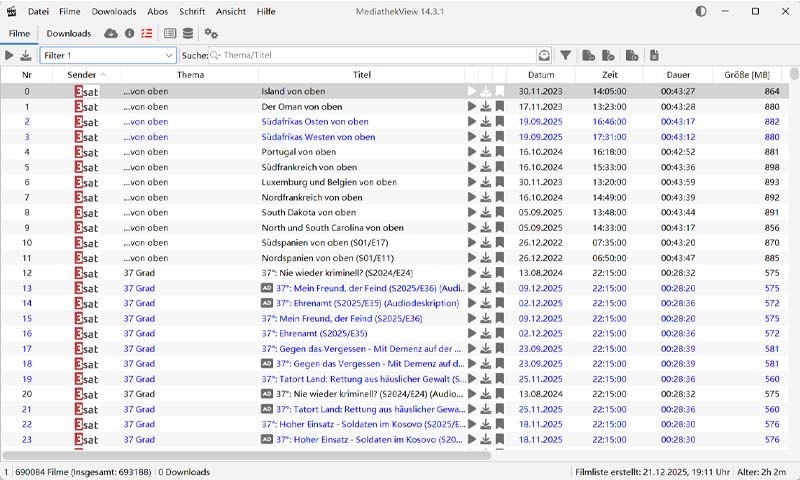Click the 3sat logo in row 5
This screenshot has height=480, width=800.
[x=86, y=167]
